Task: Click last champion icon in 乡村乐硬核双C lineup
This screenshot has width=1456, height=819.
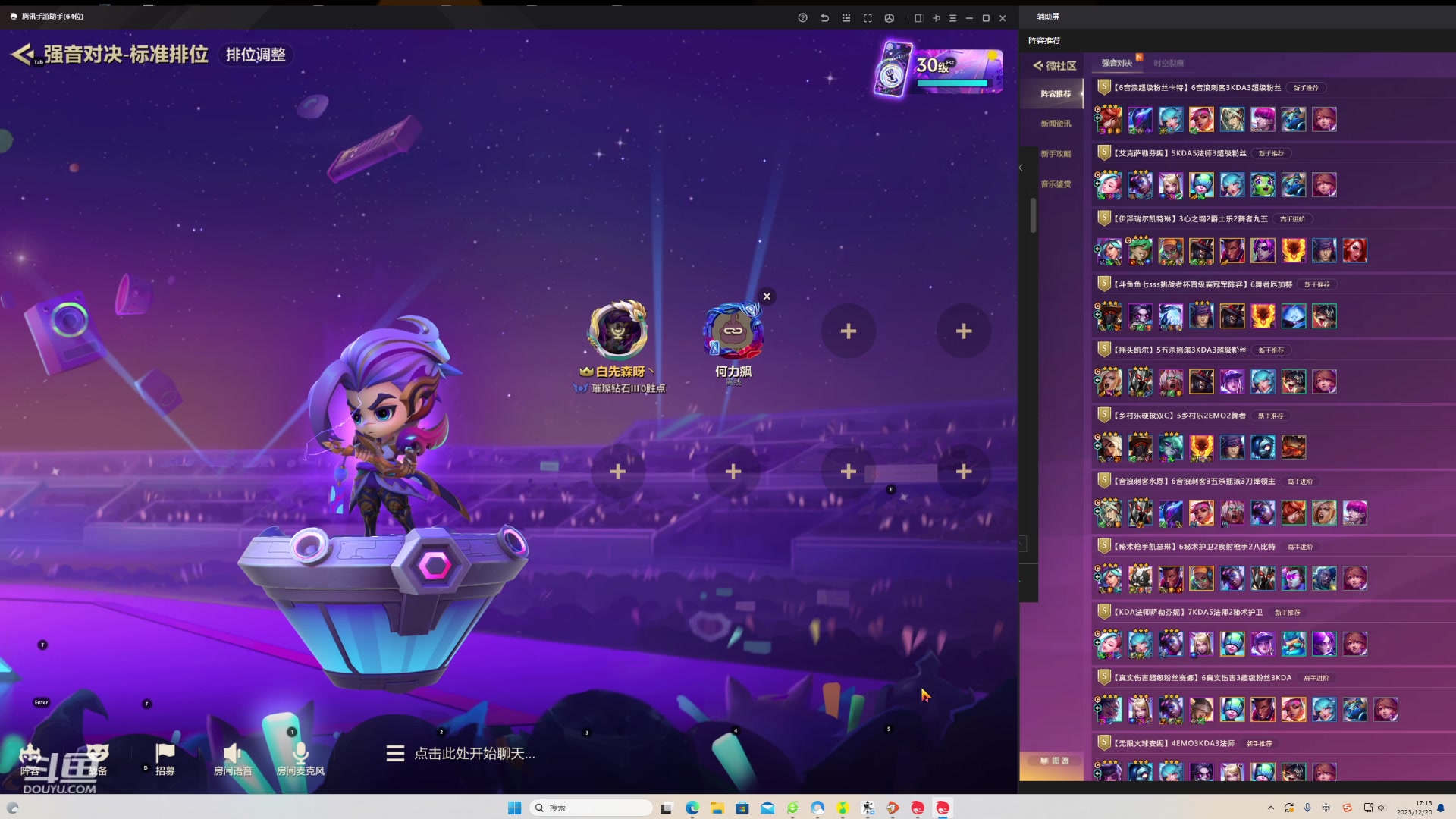Action: tap(1293, 447)
